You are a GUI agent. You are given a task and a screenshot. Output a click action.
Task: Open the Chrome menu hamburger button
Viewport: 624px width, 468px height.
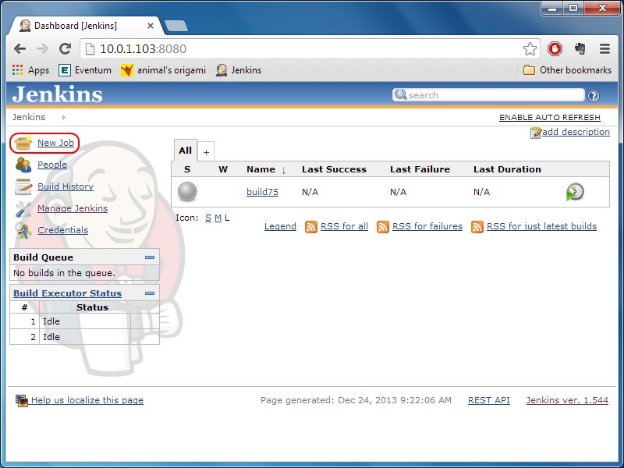604,48
